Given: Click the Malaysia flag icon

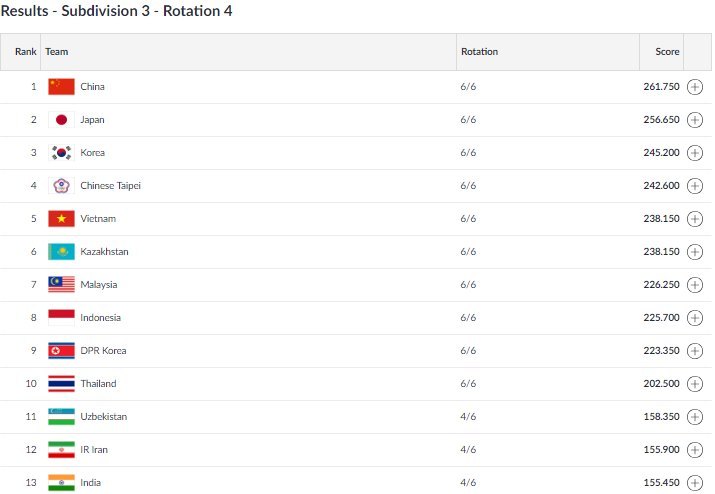Looking at the screenshot, I should click(x=61, y=285).
